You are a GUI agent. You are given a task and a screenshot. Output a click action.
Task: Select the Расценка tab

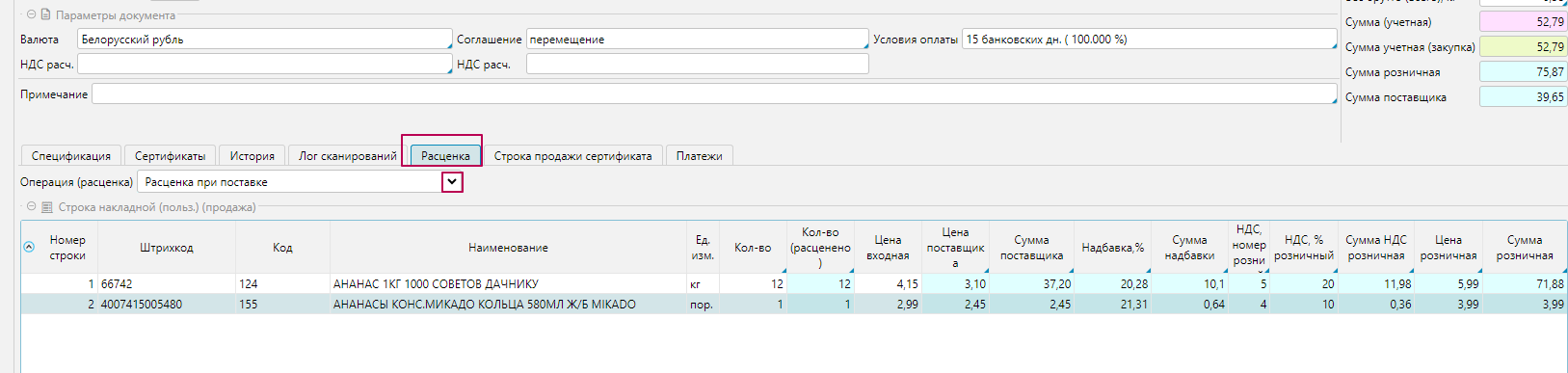(x=445, y=155)
